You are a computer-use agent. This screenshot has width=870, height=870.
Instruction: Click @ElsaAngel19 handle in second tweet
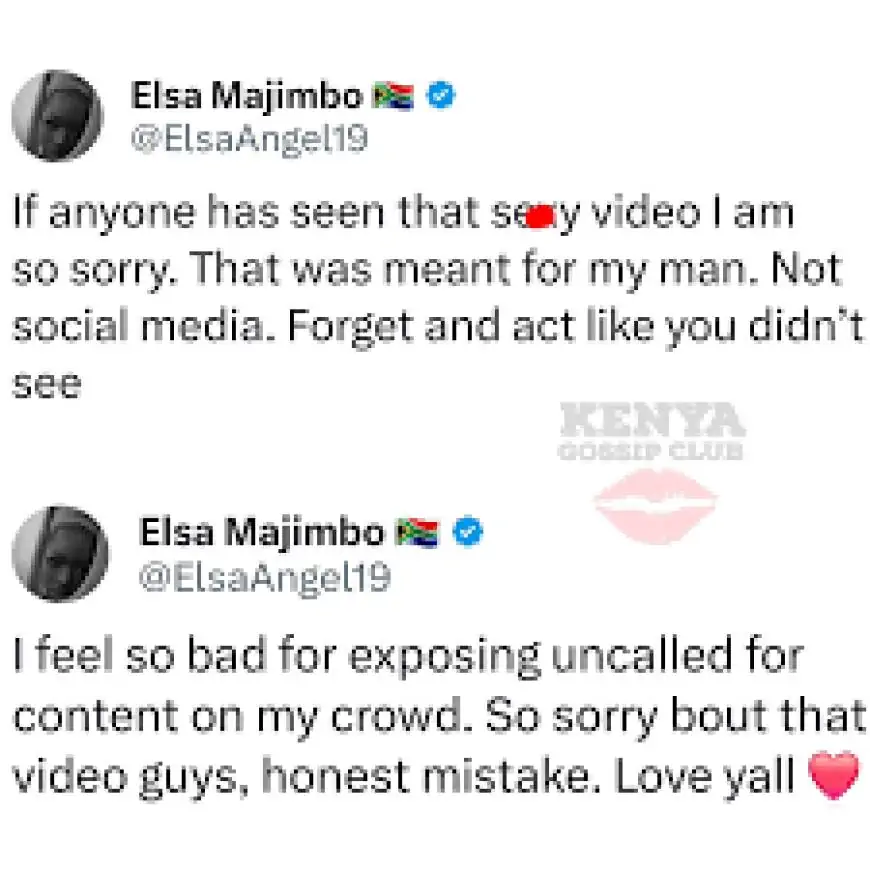click(265, 578)
